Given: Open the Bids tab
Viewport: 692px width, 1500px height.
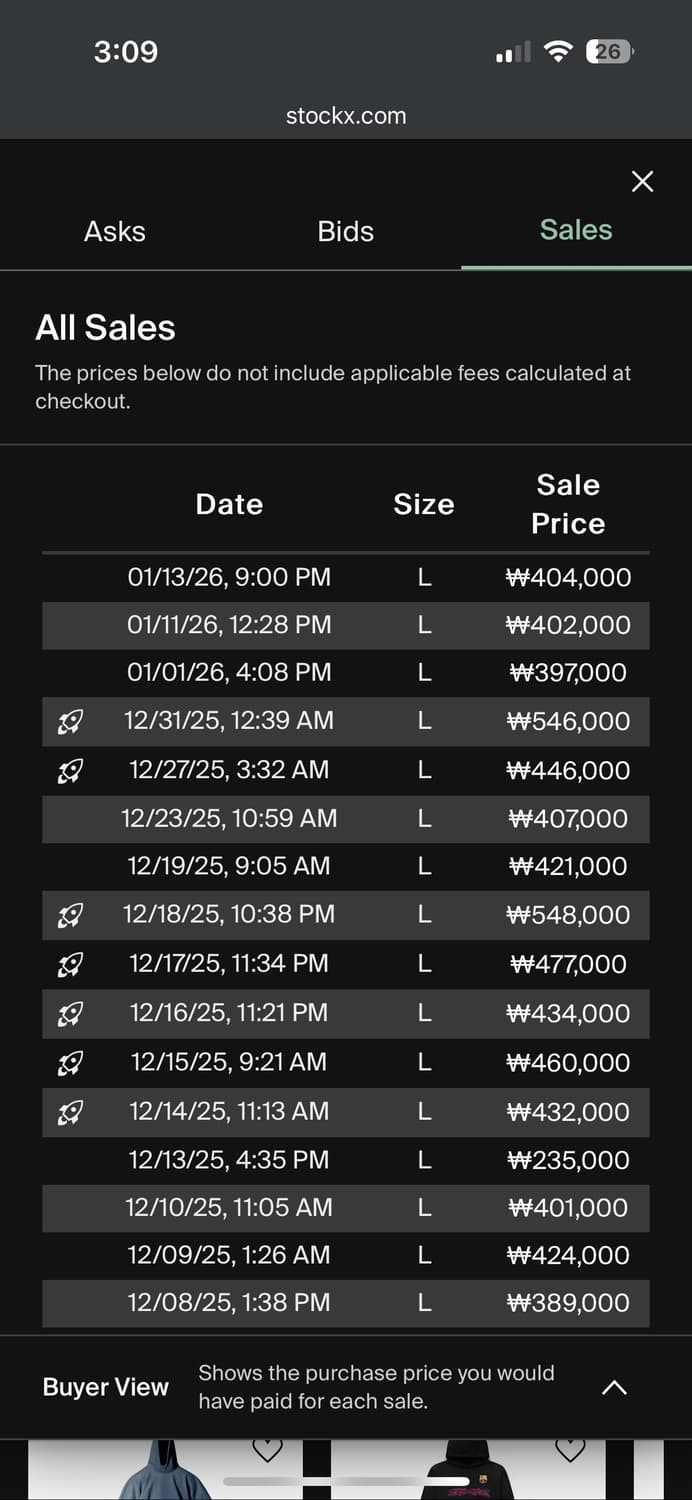Looking at the screenshot, I should (345, 231).
